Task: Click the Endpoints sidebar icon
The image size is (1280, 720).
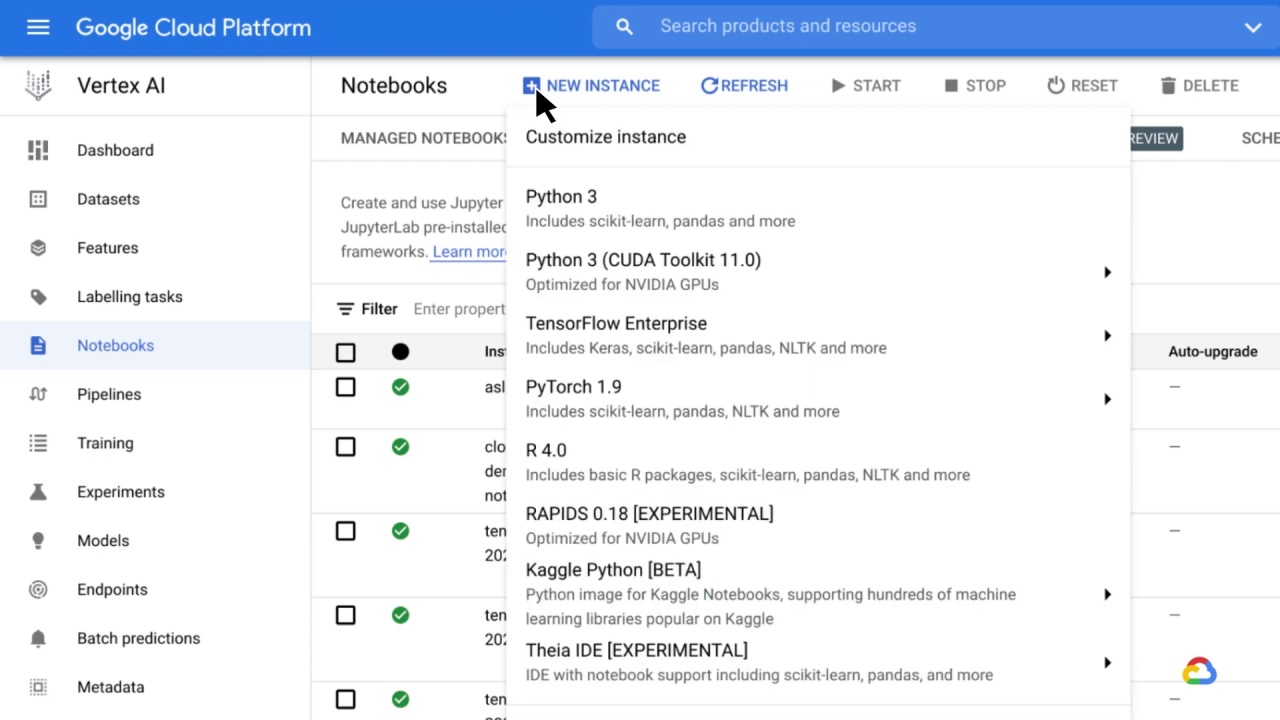Action: (x=38, y=590)
